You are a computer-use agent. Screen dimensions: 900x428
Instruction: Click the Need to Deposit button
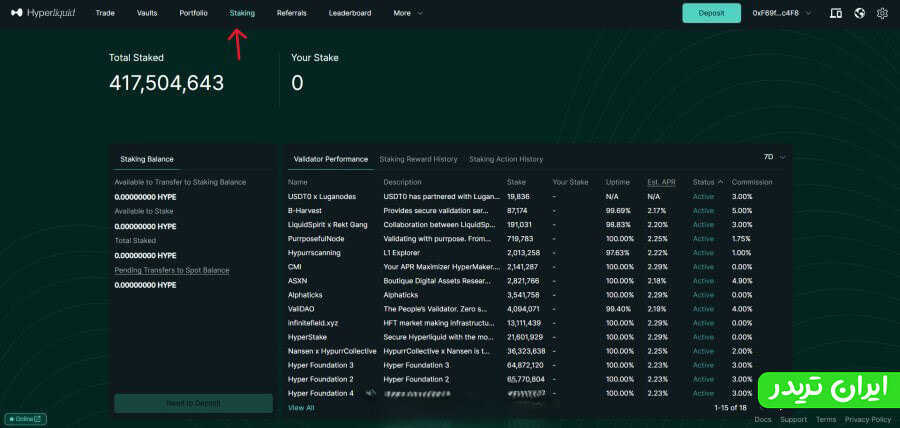coord(193,403)
